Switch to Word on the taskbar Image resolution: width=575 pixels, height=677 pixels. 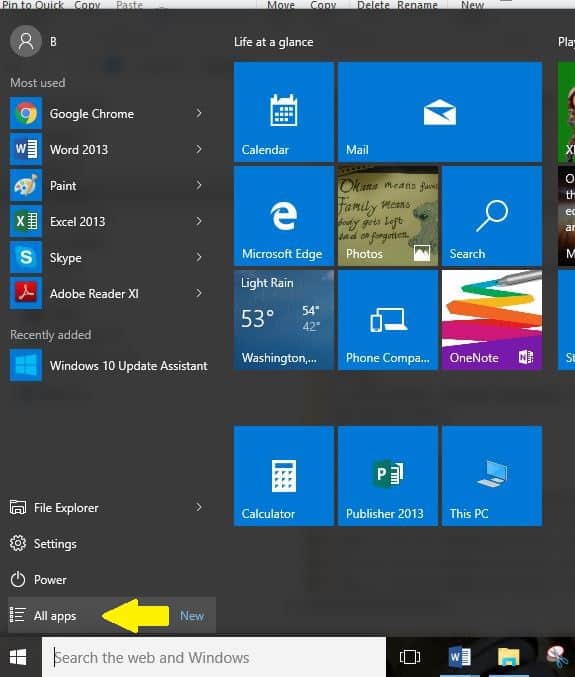pos(459,657)
